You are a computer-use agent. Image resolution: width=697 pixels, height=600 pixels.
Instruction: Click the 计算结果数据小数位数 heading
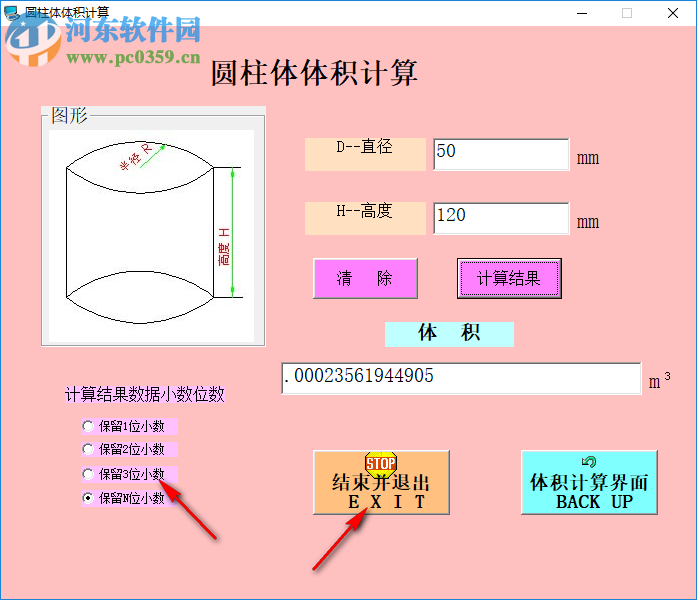(145, 394)
